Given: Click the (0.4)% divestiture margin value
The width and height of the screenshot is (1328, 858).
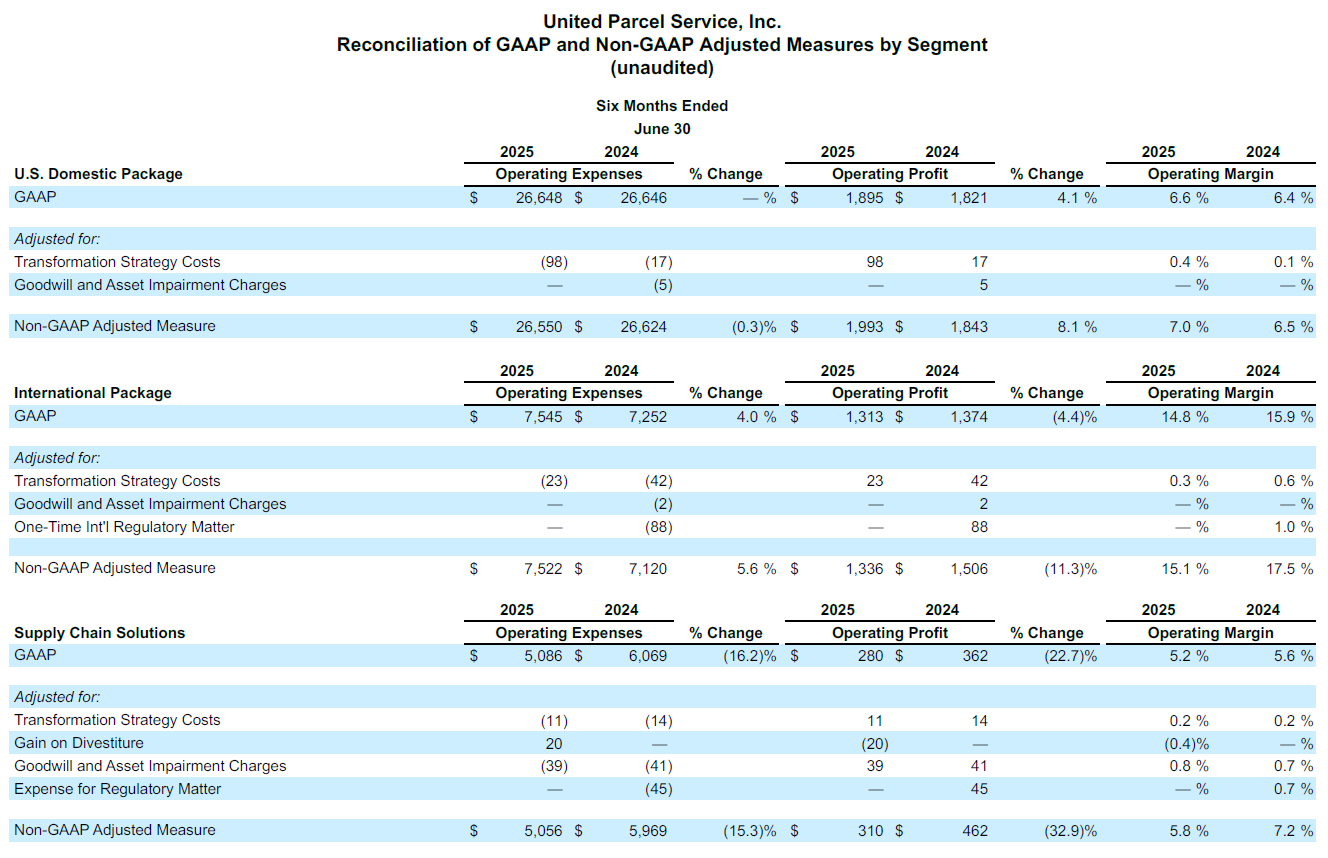Looking at the screenshot, I should pos(1185,743).
